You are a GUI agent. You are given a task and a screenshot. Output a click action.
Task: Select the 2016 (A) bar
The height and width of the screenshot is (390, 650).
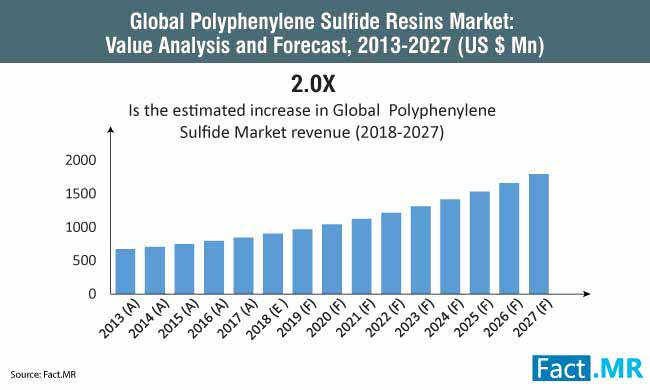tap(214, 267)
